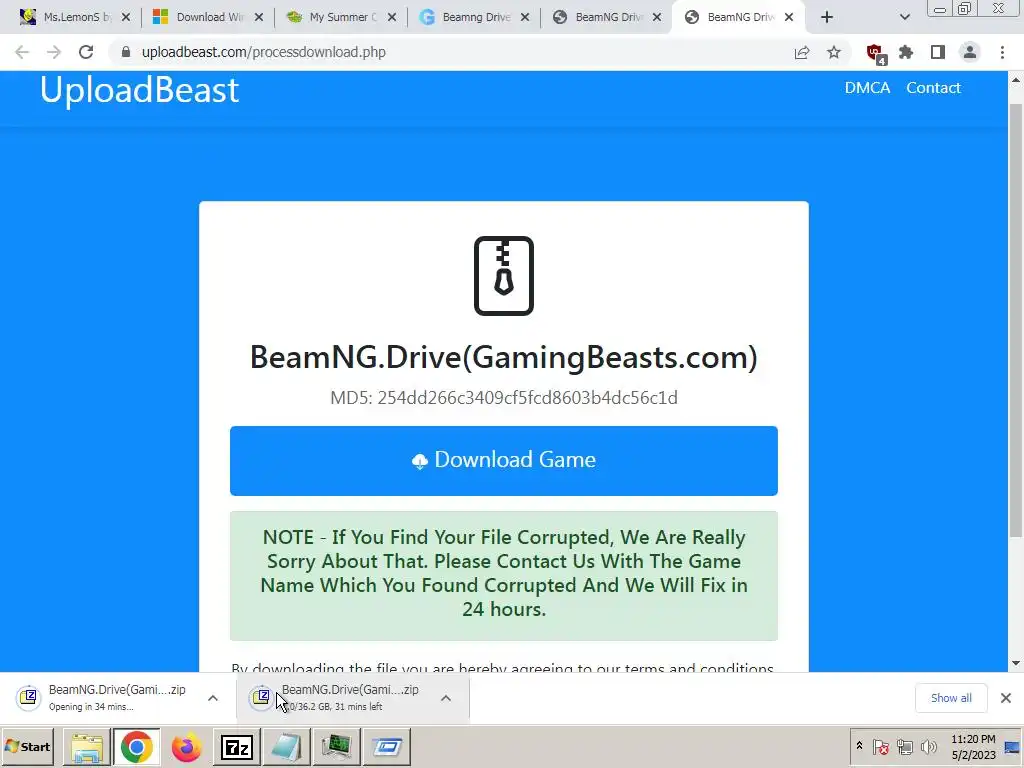Click the page scrollbar down arrow
The image size is (1024, 768).
1016,664
